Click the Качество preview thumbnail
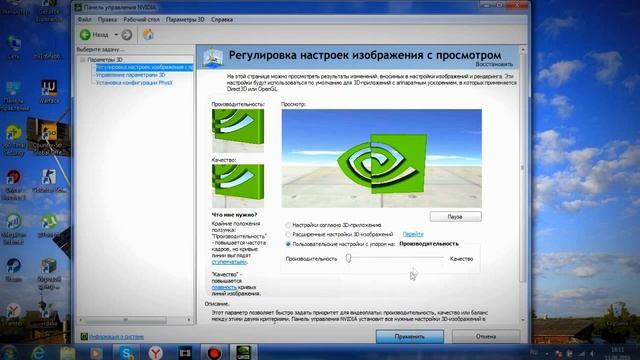The height and width of the screenshot is (360, 640). (x=238, y=186)
